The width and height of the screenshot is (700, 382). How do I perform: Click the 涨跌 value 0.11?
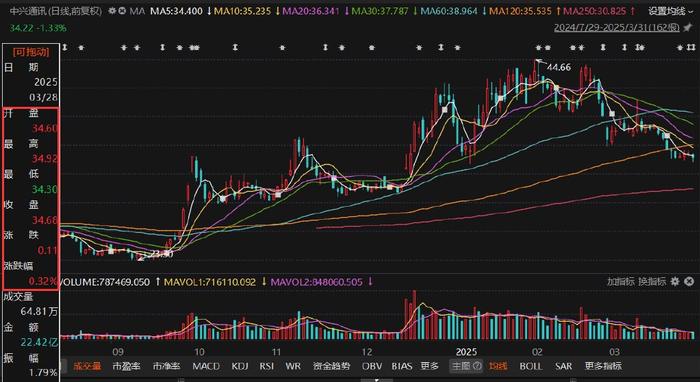48,250
